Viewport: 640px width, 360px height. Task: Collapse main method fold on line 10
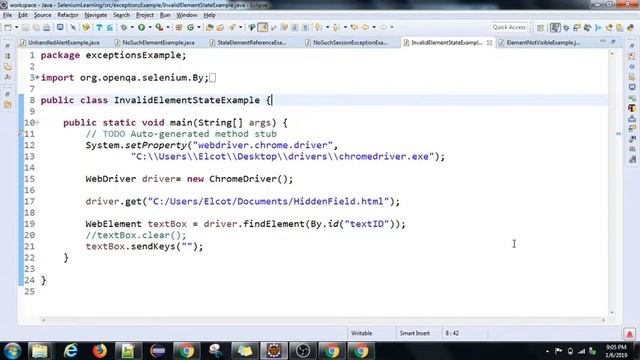[38, 122]
